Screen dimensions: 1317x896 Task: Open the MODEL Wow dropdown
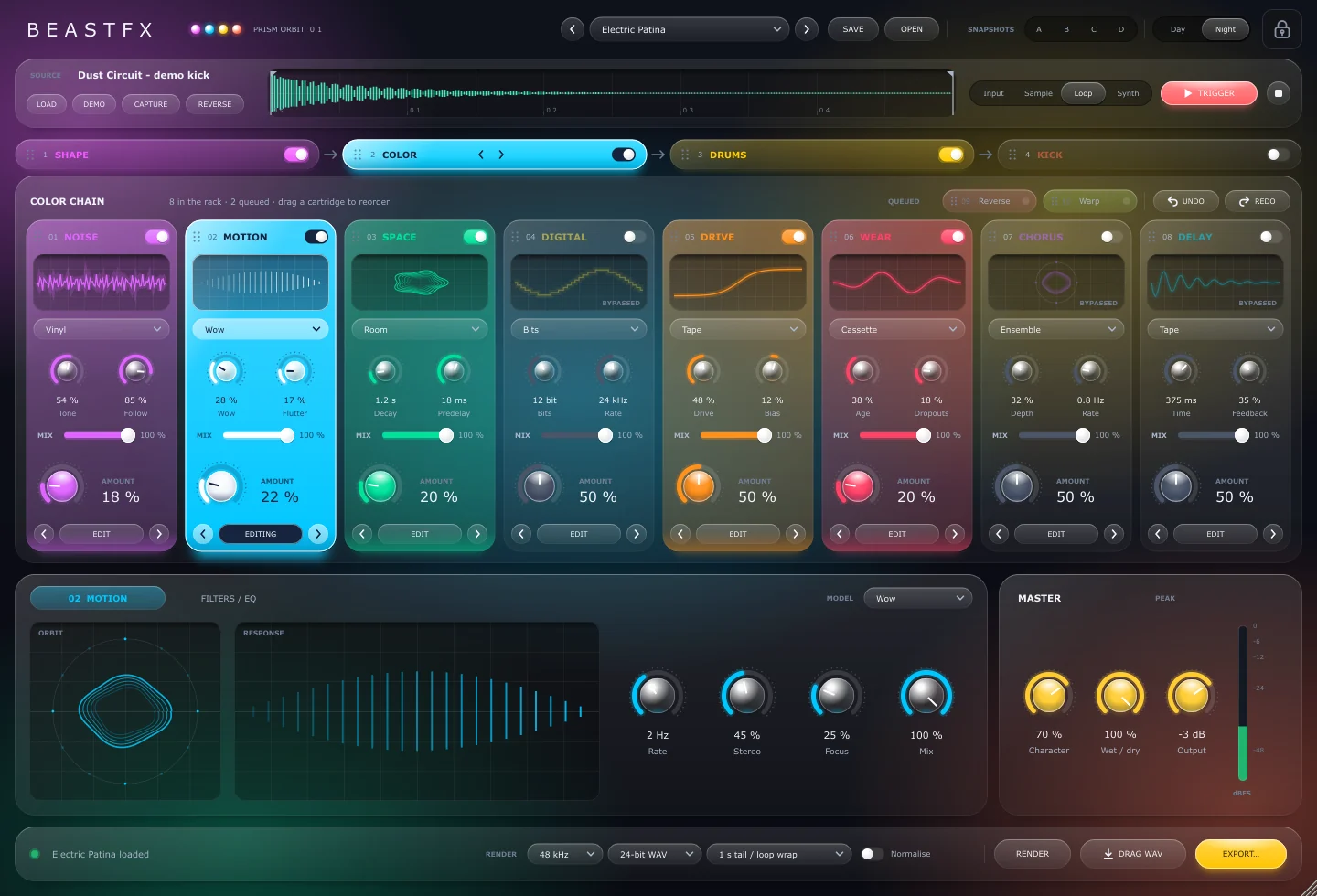click(x=917, y=598)
